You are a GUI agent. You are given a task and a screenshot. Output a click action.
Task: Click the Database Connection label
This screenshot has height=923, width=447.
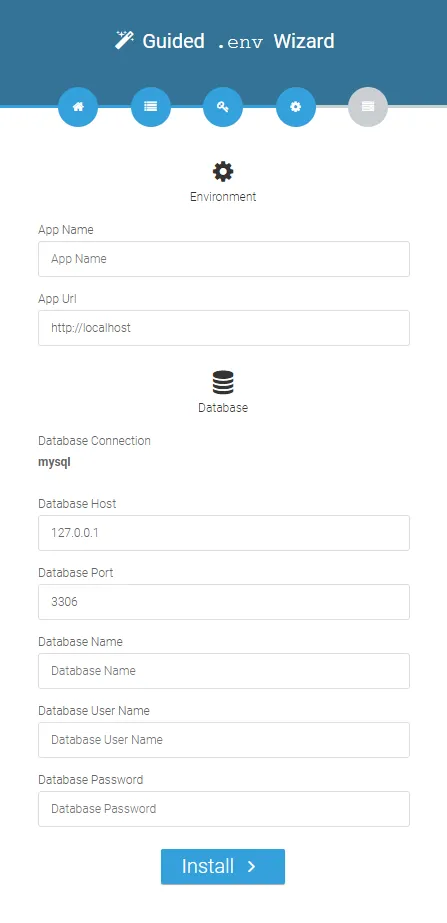coord(94,441)
